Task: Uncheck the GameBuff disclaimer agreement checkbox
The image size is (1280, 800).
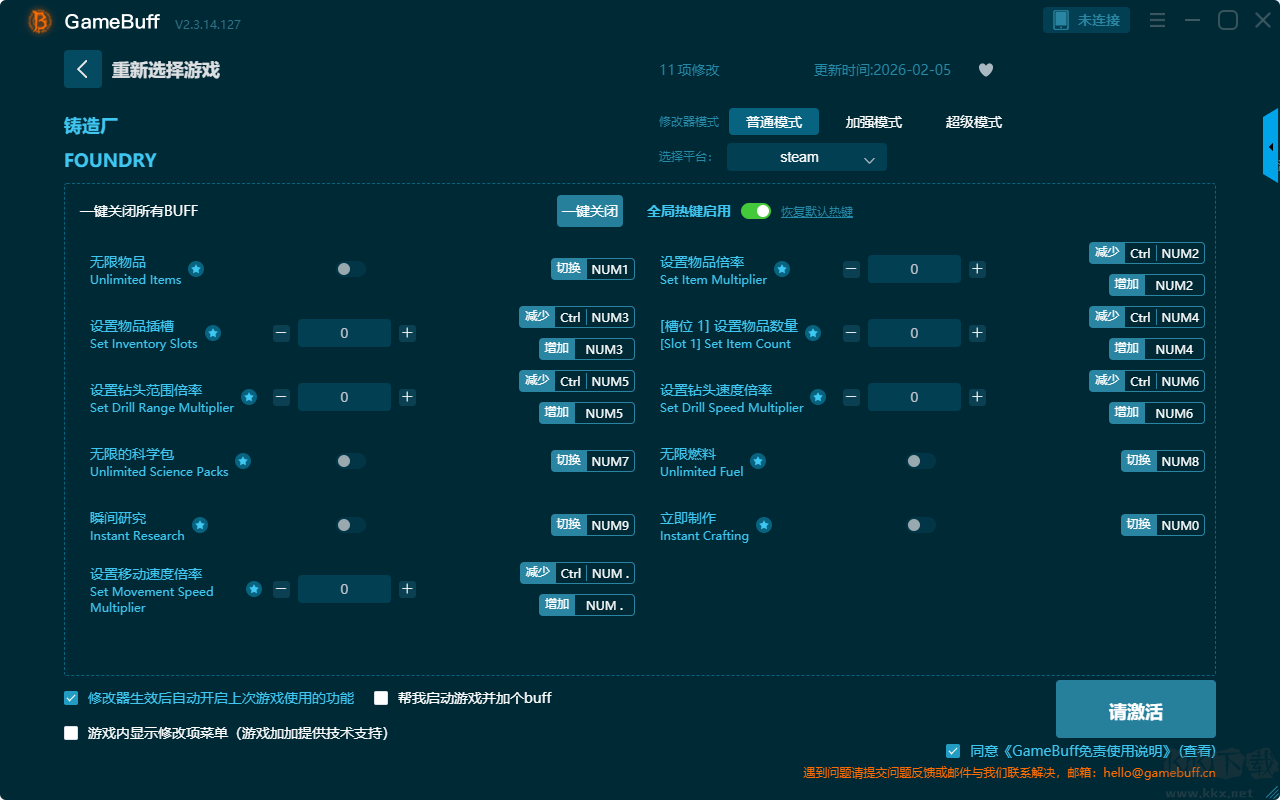Action: click(x=953, y=751)
